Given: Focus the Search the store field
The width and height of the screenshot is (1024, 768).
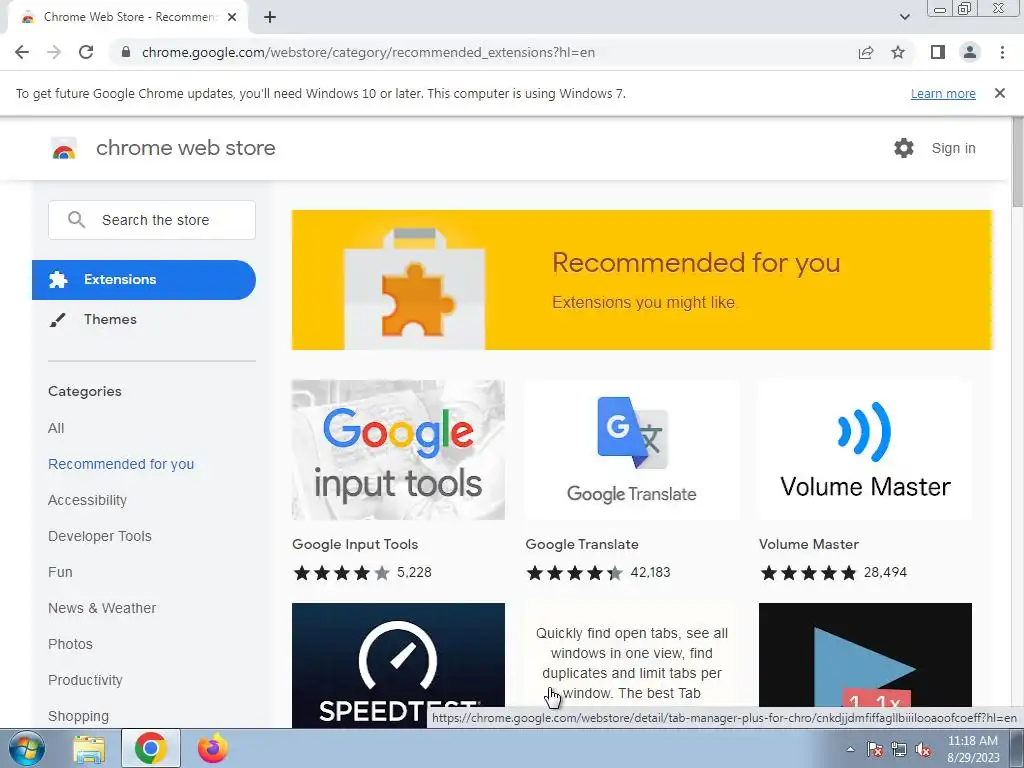Looking at the screenshot, I should pyautogui.click(x=152, y=220).
